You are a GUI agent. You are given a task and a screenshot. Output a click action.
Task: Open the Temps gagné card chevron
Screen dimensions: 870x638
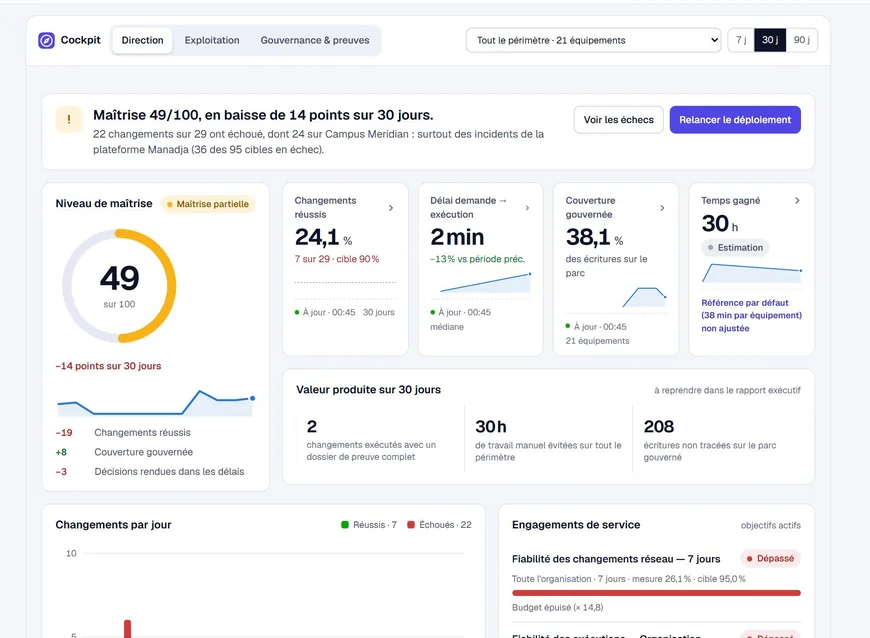point(797,200)
